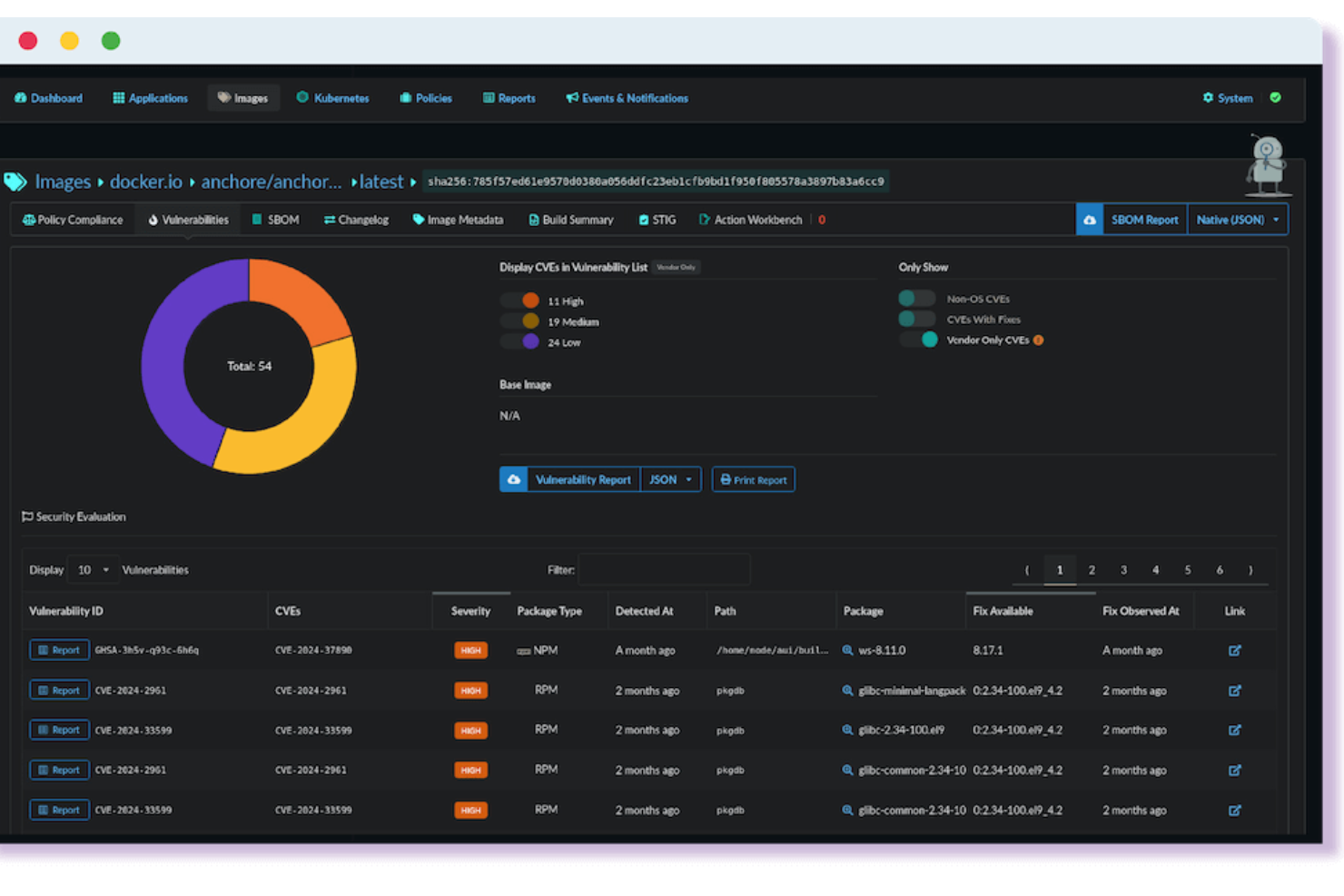Open the System settings menu
This screenshot has width=1344, height=896.
pyautogui.click(x=1228, y=98)
